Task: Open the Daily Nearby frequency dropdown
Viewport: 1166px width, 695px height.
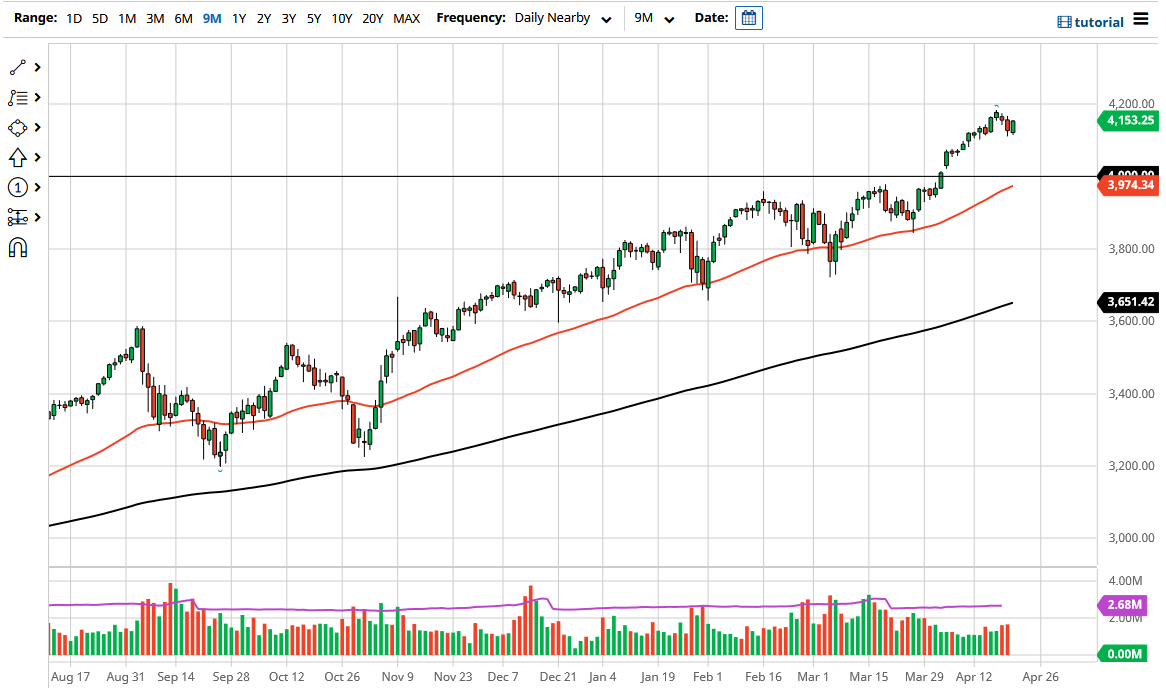Action: pos(565,18)
